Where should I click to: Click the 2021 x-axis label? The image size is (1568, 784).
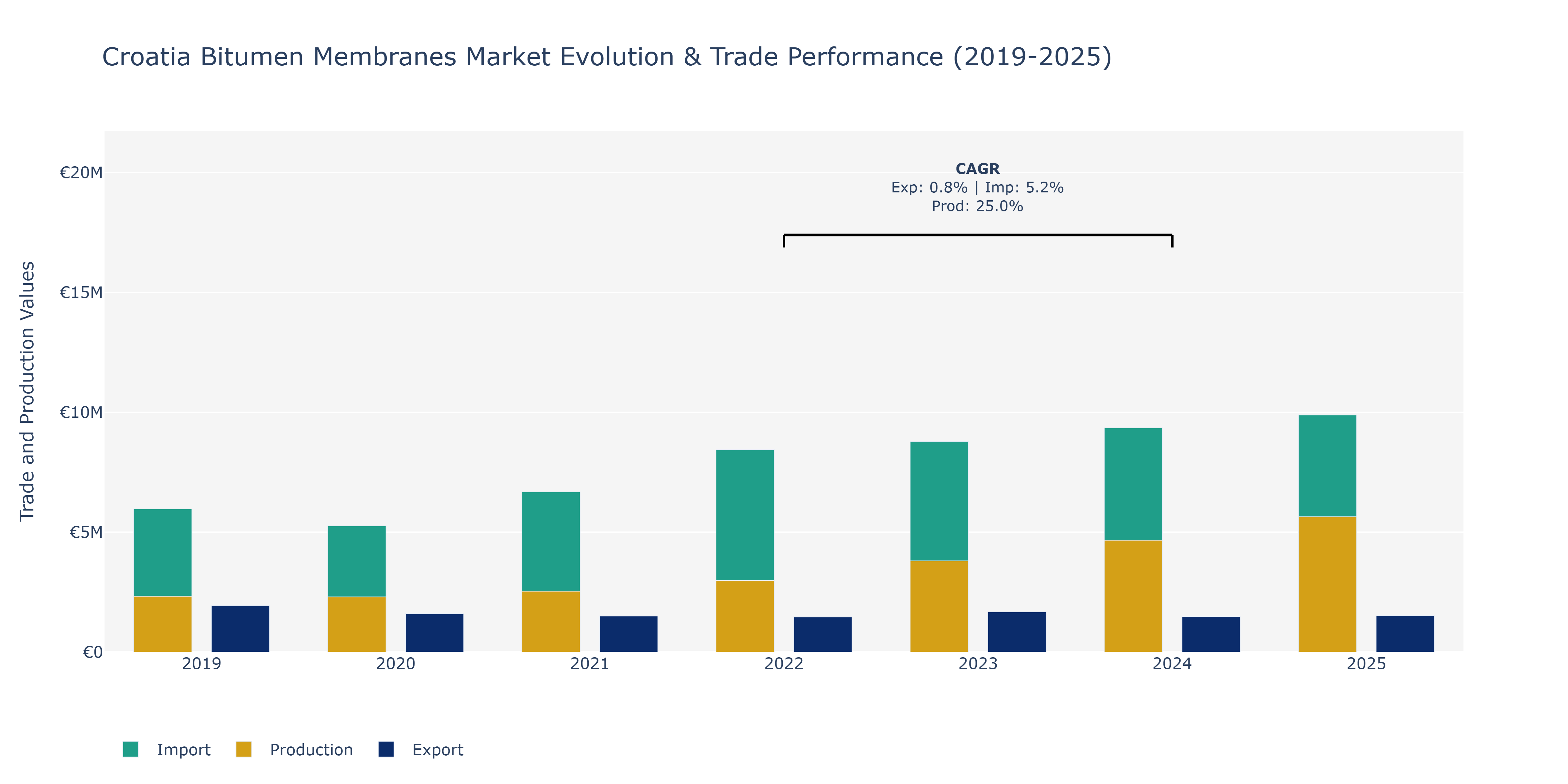coord(590,663)
